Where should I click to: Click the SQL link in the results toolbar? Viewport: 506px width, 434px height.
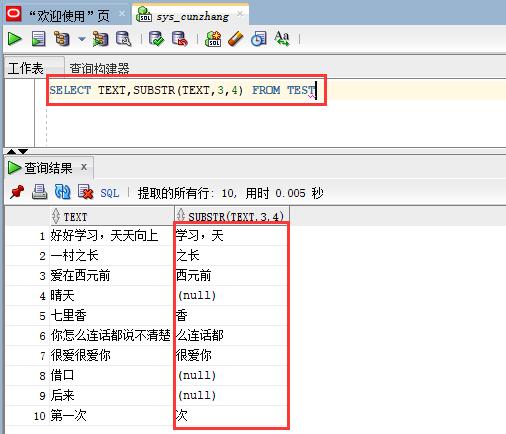[x=110, y=193]
